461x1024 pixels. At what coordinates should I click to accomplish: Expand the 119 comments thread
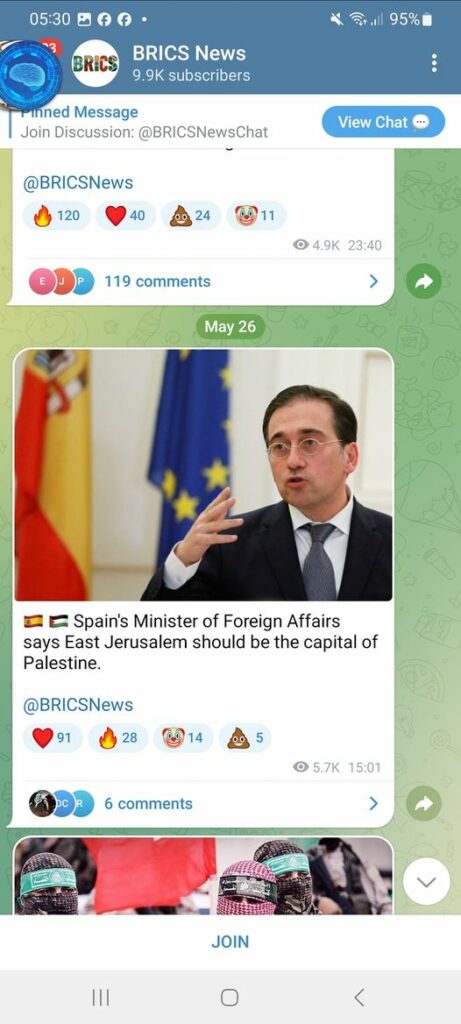pyautogui.click(x=203, y=281)
